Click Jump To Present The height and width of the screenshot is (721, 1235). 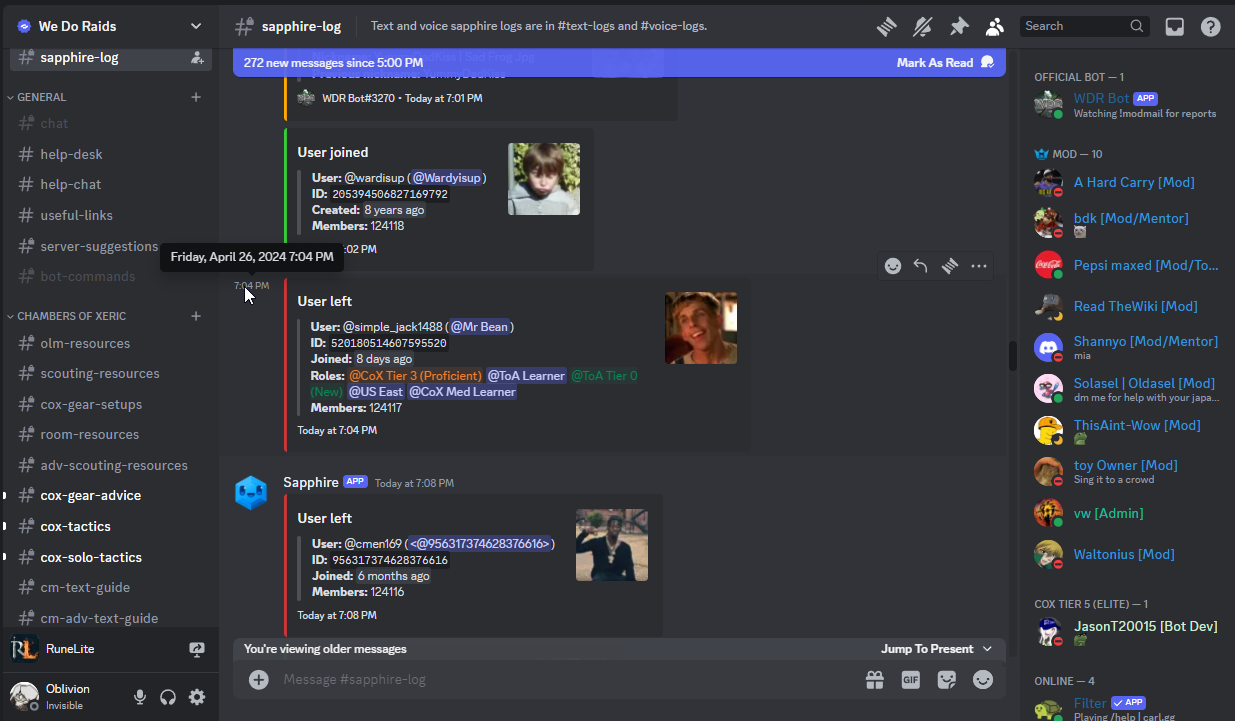937,649
